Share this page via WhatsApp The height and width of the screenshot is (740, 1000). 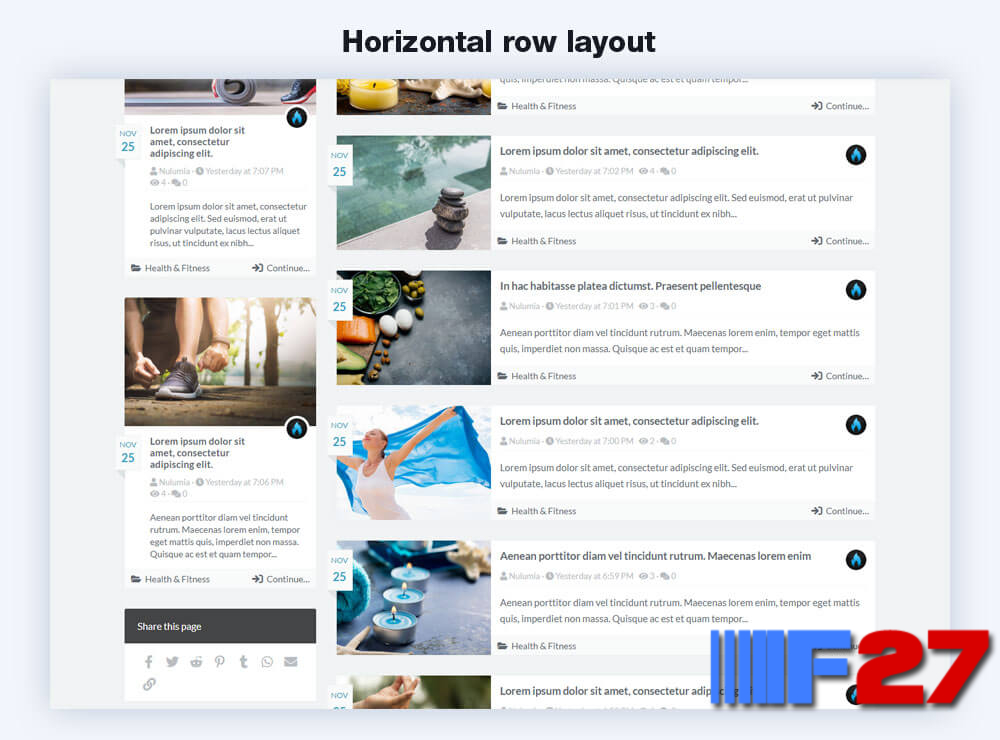coord(267,662)
